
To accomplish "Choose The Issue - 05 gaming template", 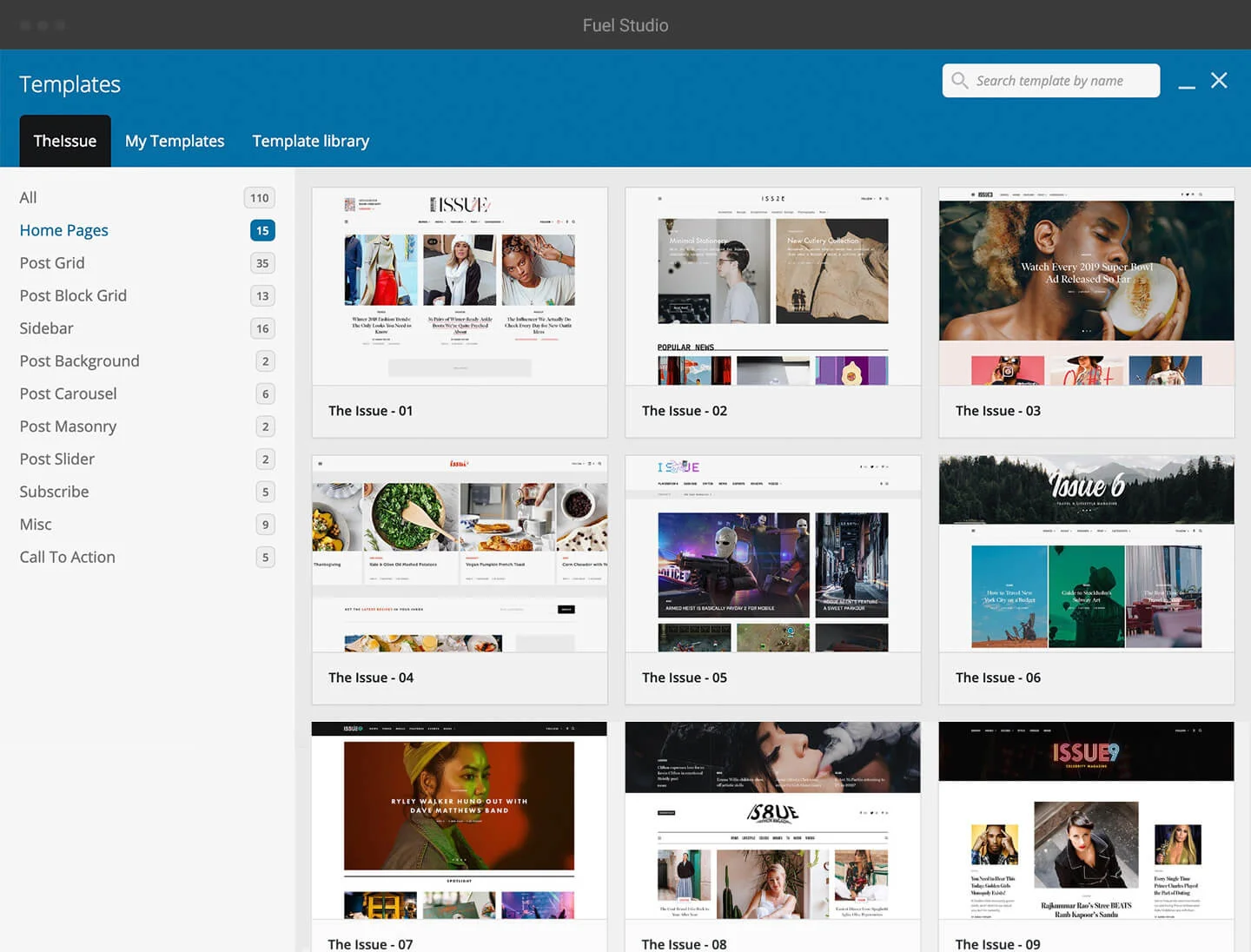I will pyautogui.click(x=773, y=554).
